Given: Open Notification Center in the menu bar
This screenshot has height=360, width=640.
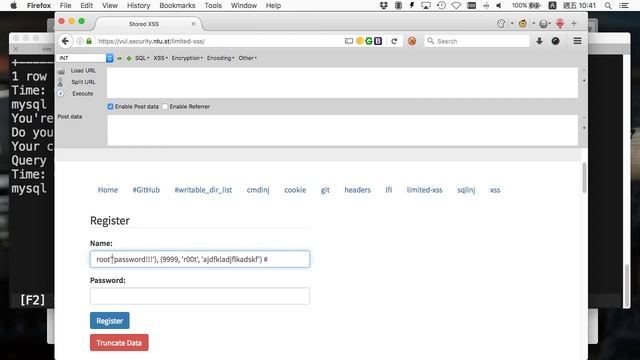Looking at the screenshot, I should coord(624,5).
